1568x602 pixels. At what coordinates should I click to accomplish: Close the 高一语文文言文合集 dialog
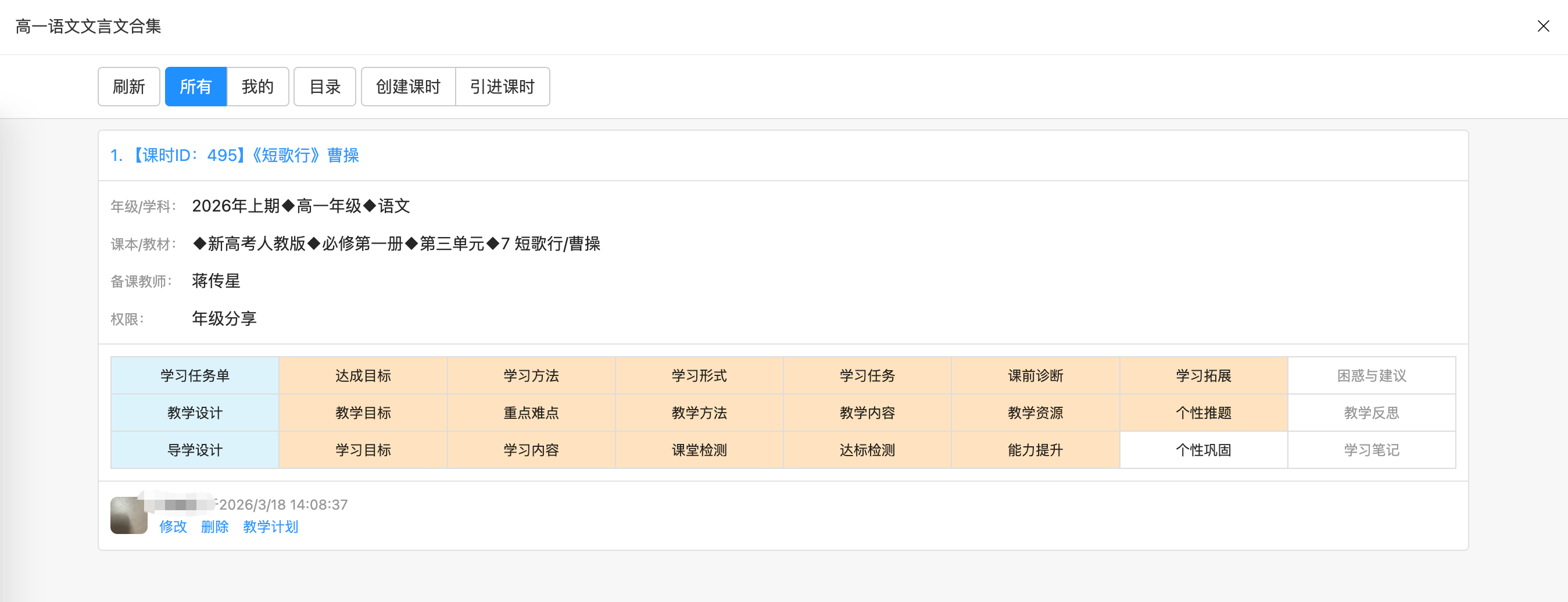1542,26
